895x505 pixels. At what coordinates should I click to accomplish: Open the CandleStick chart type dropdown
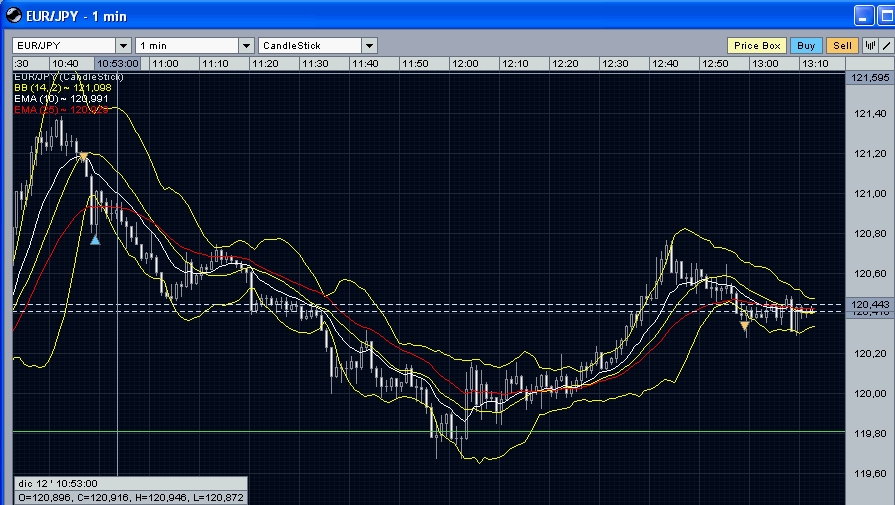pyautogui.click(x=369, y=46)
